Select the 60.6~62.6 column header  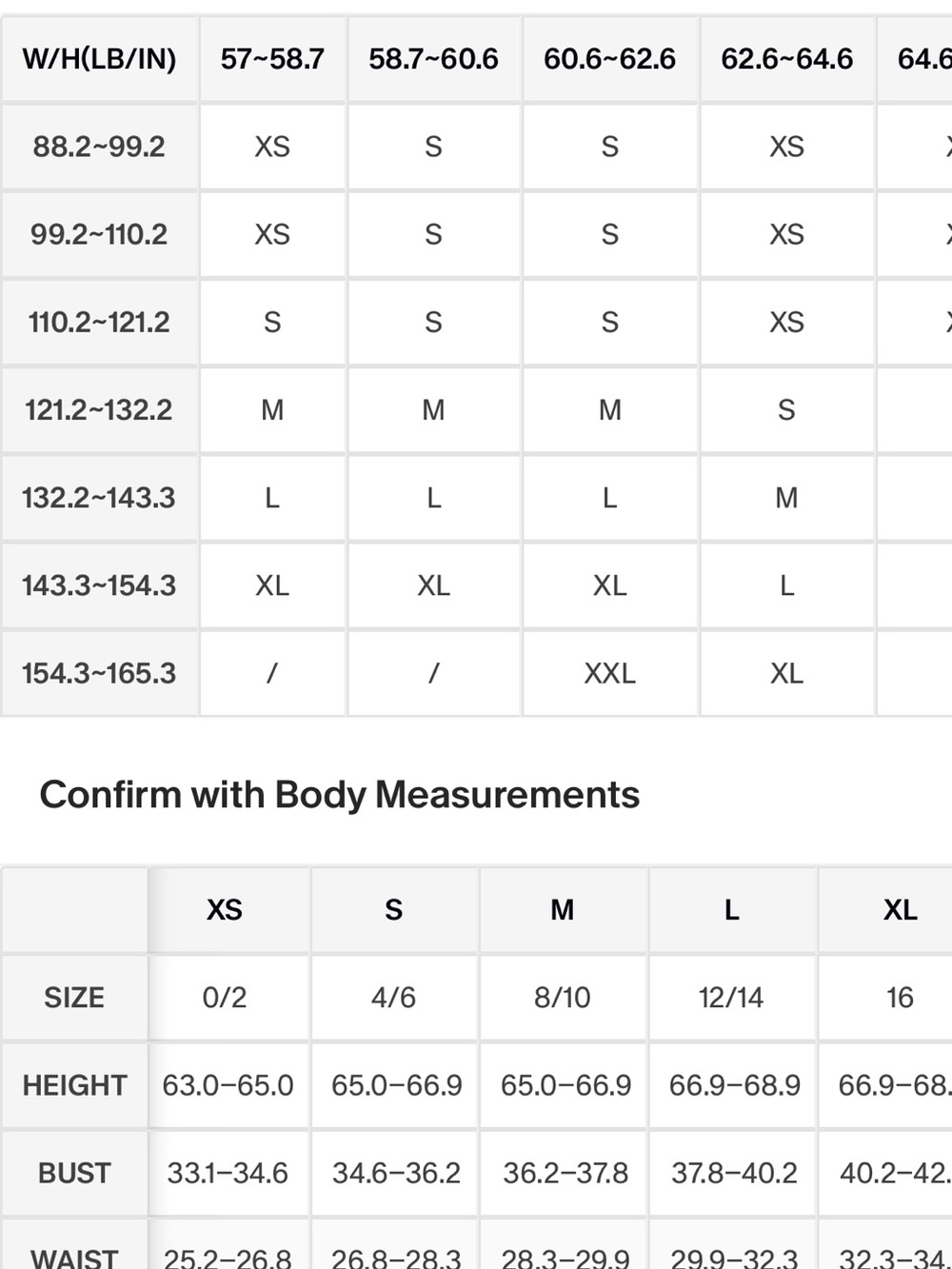[609, 59]
